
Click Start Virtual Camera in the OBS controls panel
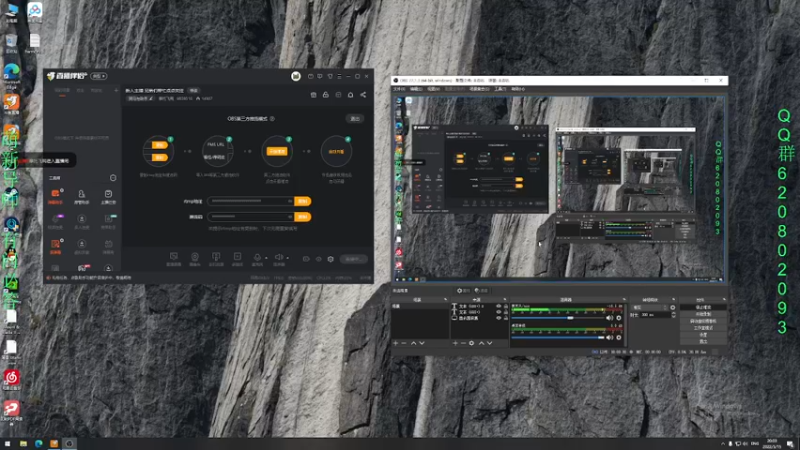coord(703,321)
